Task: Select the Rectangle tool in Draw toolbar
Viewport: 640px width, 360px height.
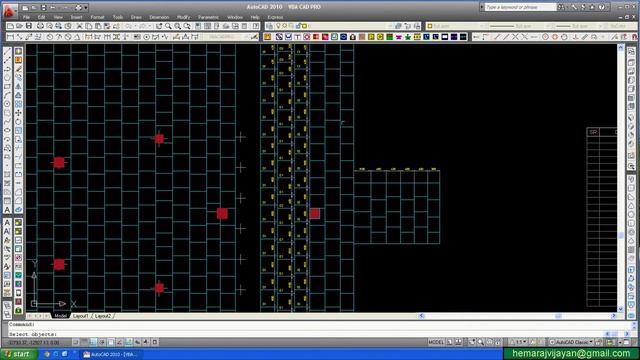Action: (7, 86)
